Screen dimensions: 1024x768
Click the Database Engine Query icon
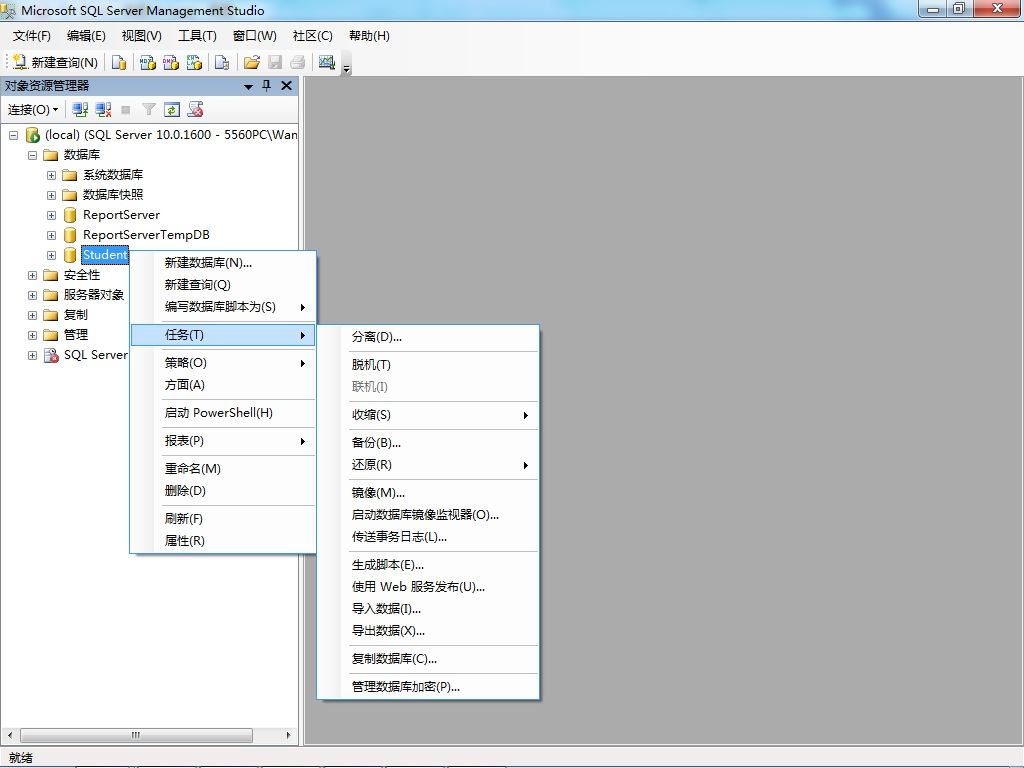119,62
